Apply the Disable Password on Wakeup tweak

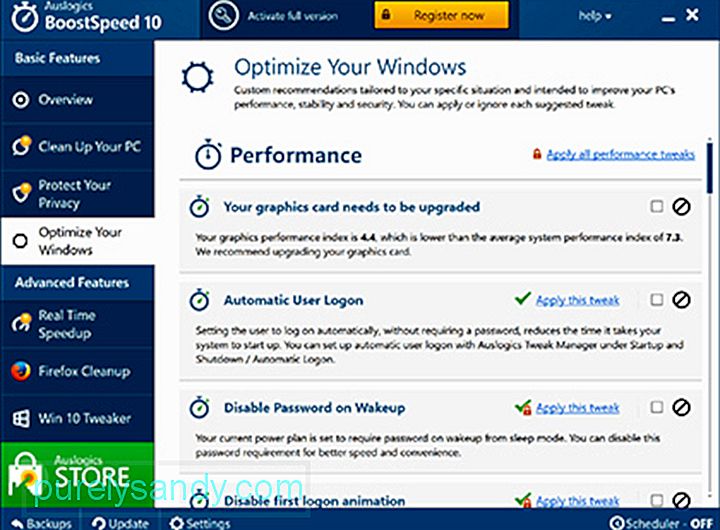click(577, 408)
